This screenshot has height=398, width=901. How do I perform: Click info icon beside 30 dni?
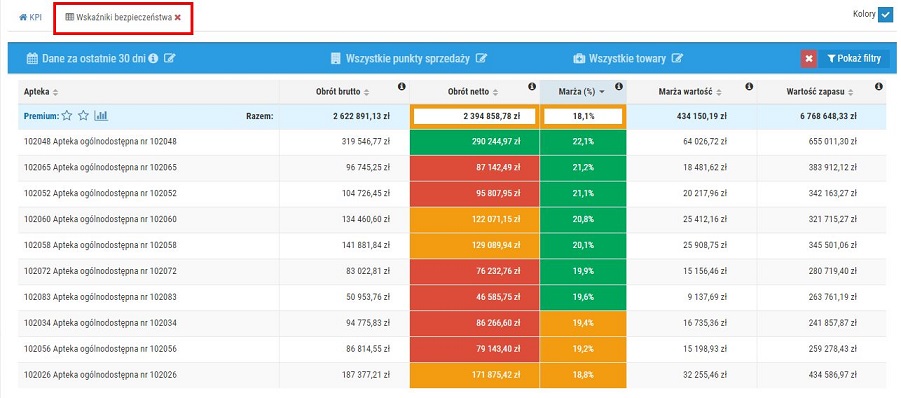click(153, 58)
